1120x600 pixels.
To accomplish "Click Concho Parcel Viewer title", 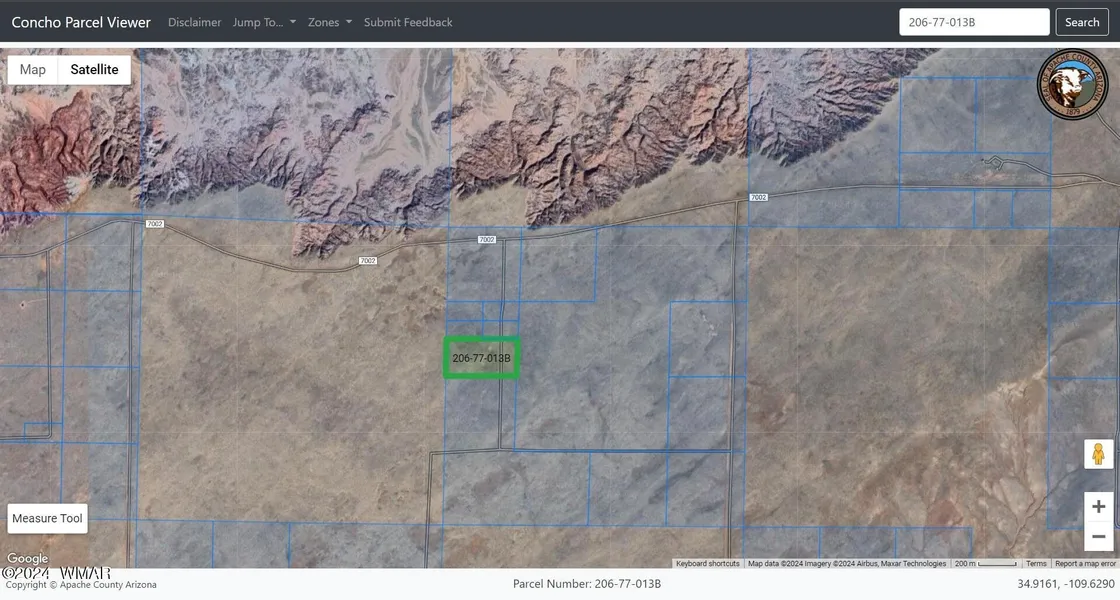I will click(x=81, y=22).
